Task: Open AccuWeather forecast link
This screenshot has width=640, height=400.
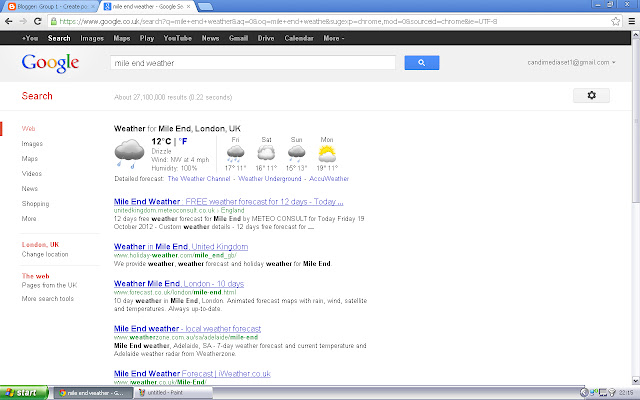Action: click(329, 178)
